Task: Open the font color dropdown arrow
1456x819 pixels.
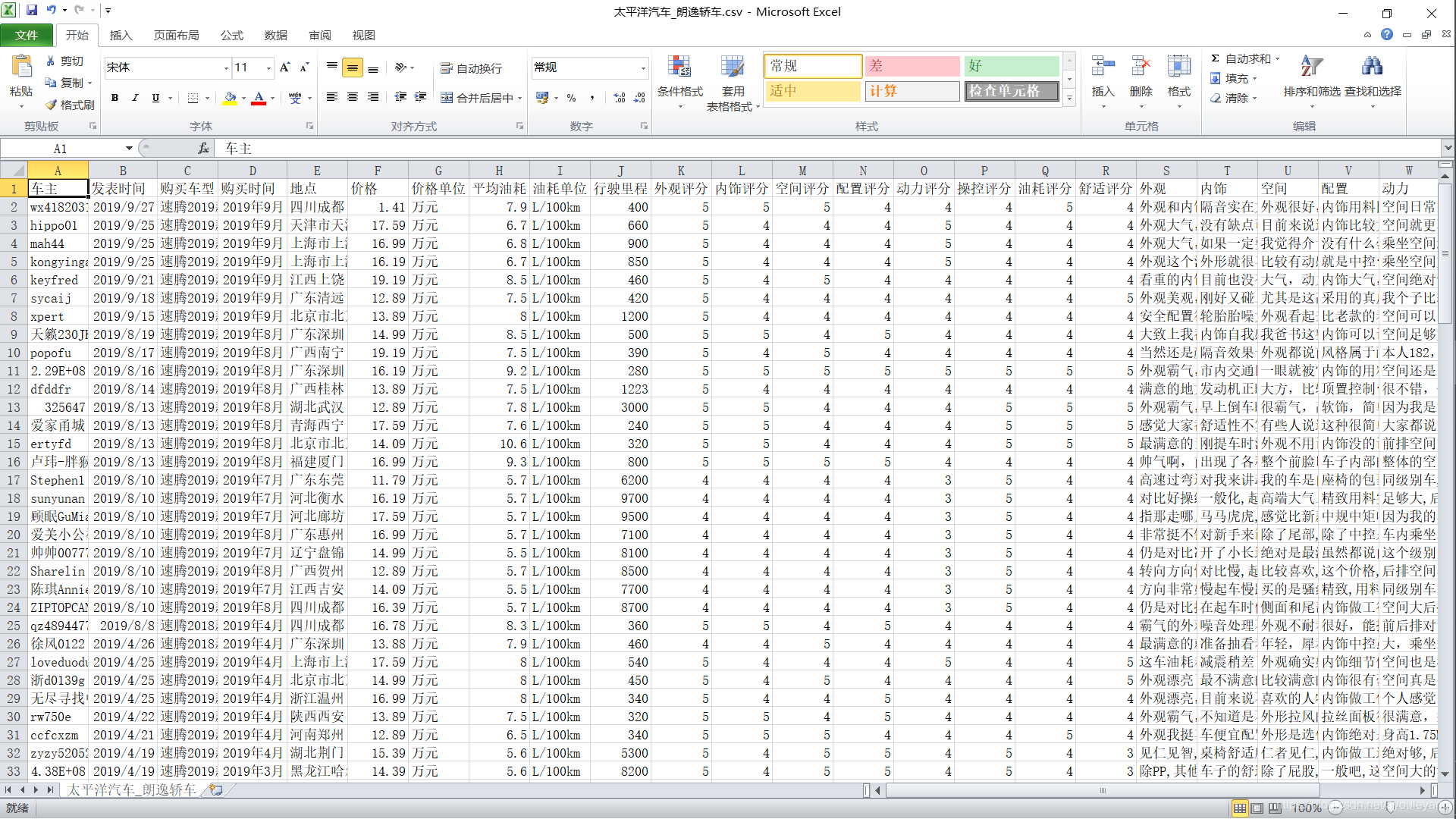Action: click(x=272, y=98)
